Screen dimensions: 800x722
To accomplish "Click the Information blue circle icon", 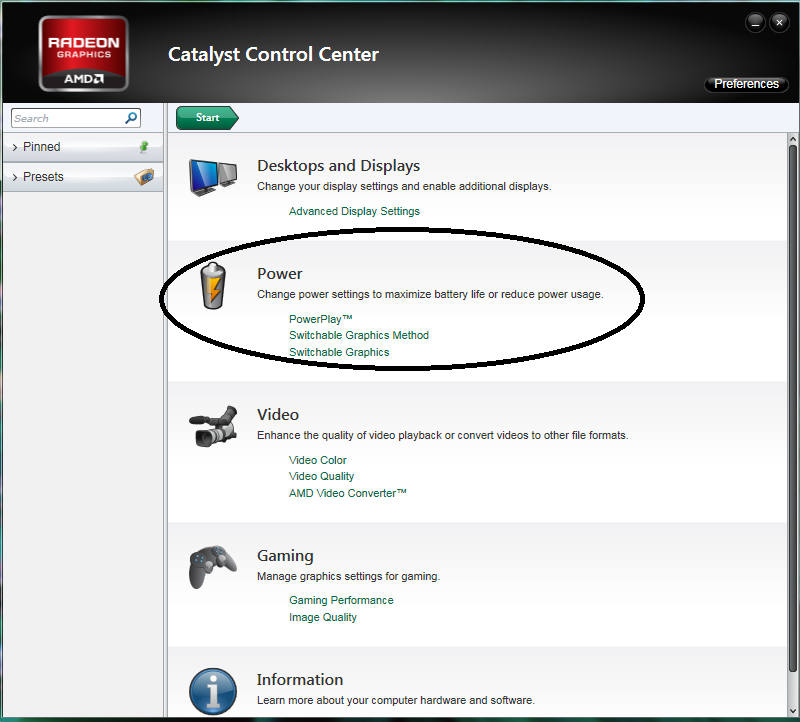I will 213,691.
